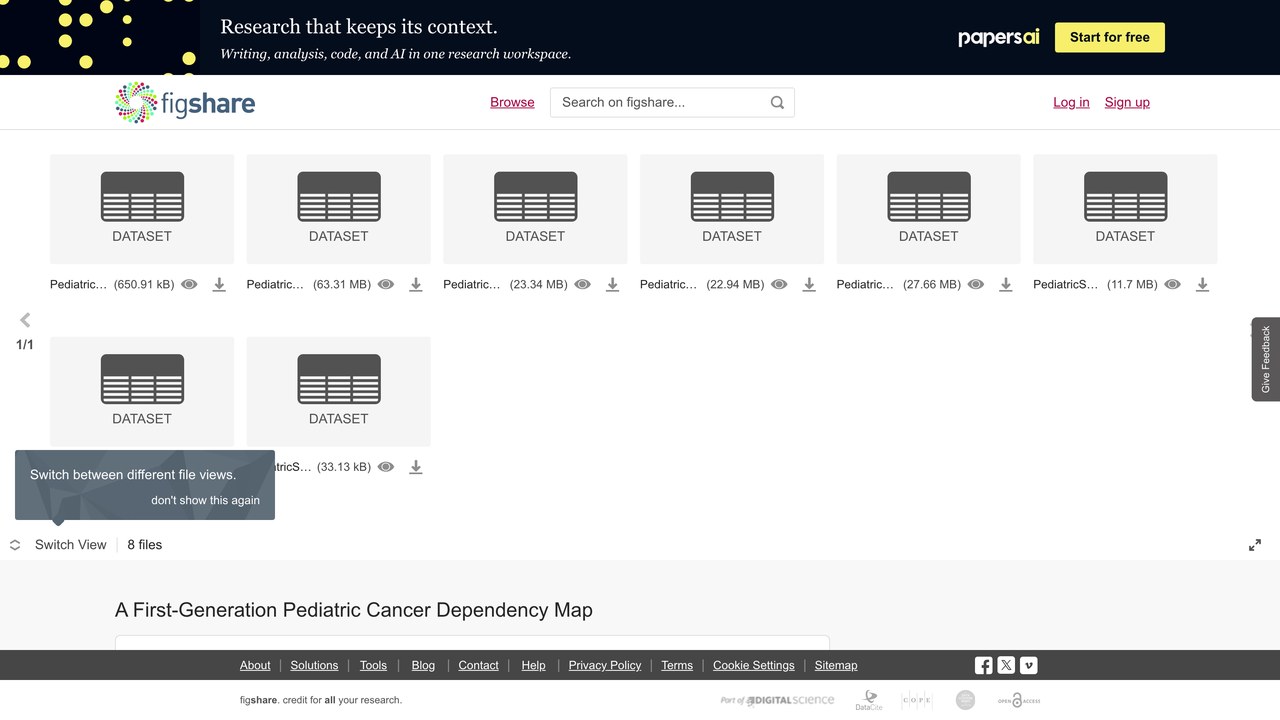Open figshare Vimeo icon in footer
Screen dimensions: 1280x720
tap(1029, 665)
